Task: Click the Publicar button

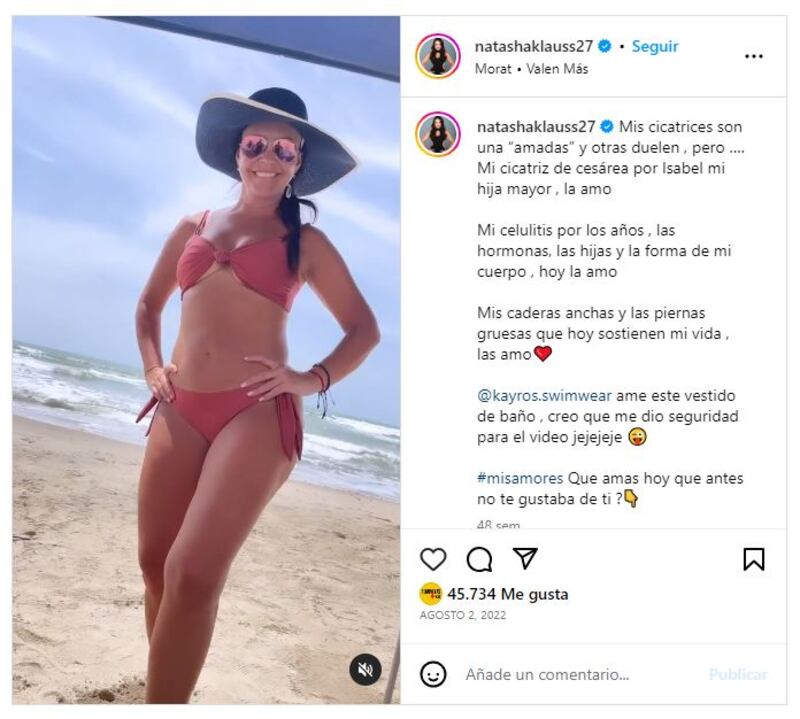Action: [738, 675]
